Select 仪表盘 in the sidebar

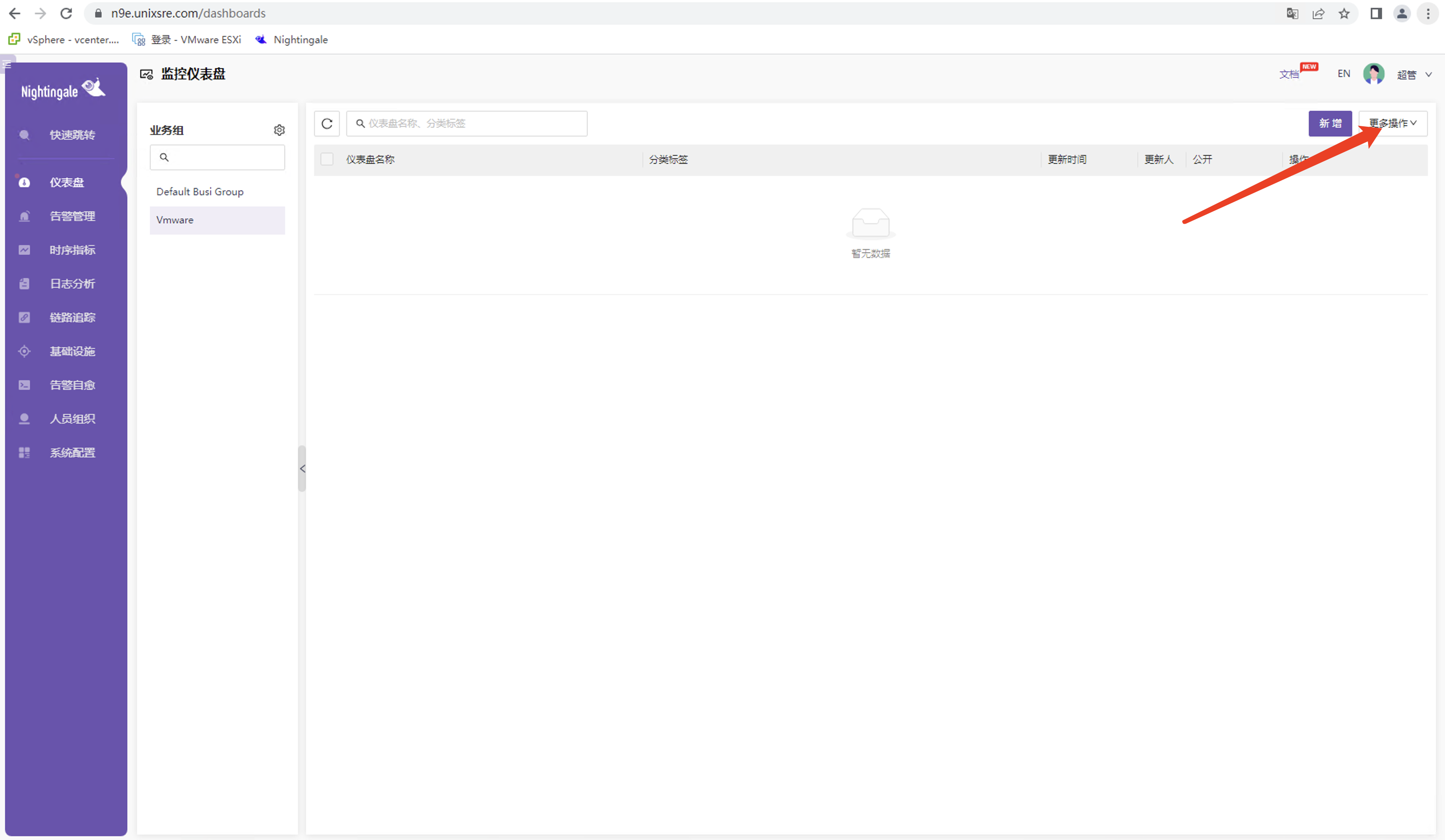(66, 182)
